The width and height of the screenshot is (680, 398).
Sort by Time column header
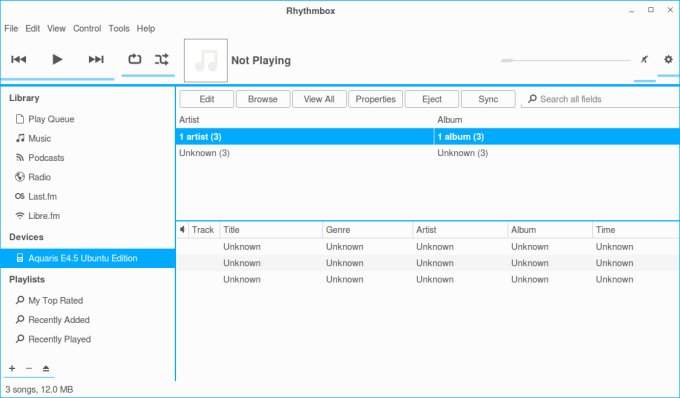(636, 229)
